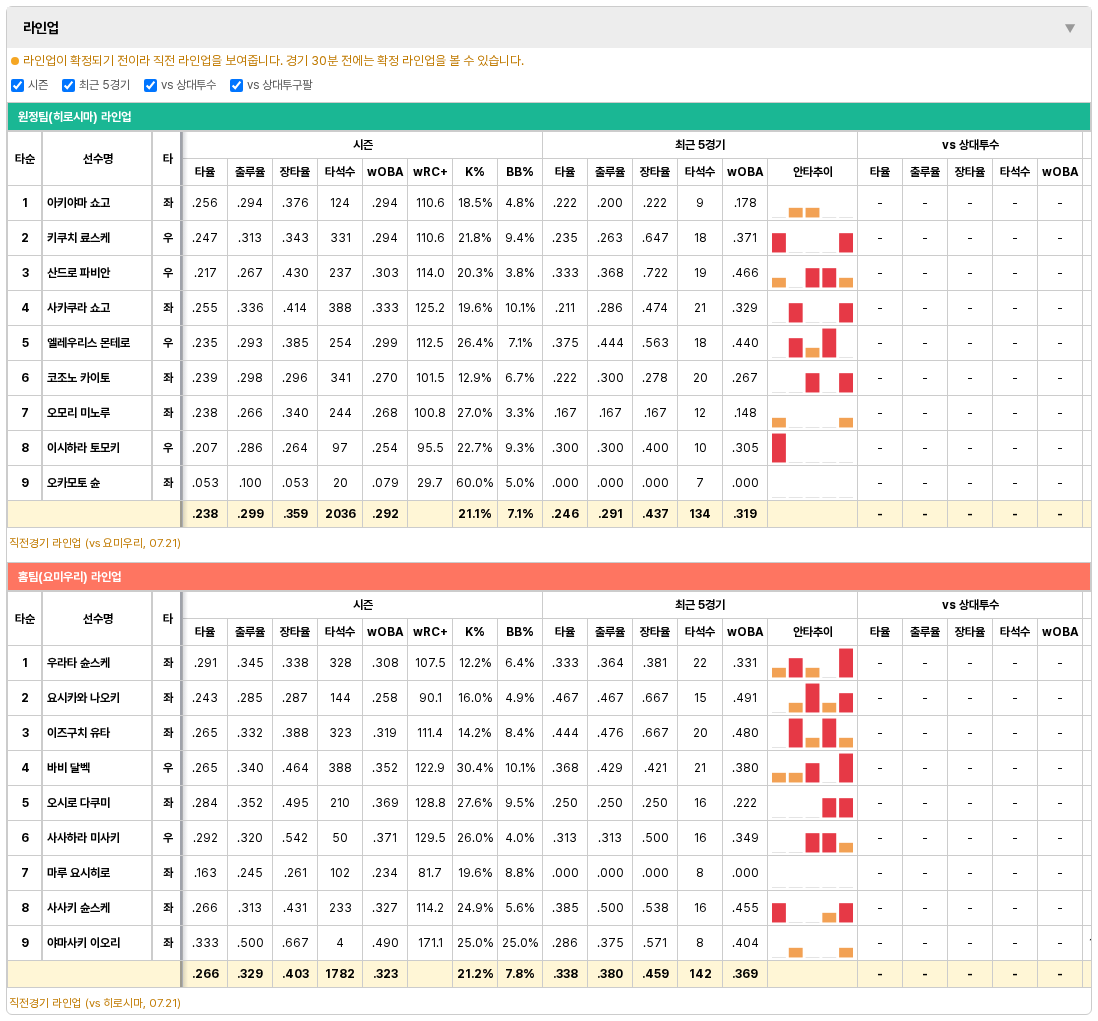Open player 아키야마 쇼고 in the Hiroshima lineup
This screenshot has height=1021, width=1098.
click(78, 203)
